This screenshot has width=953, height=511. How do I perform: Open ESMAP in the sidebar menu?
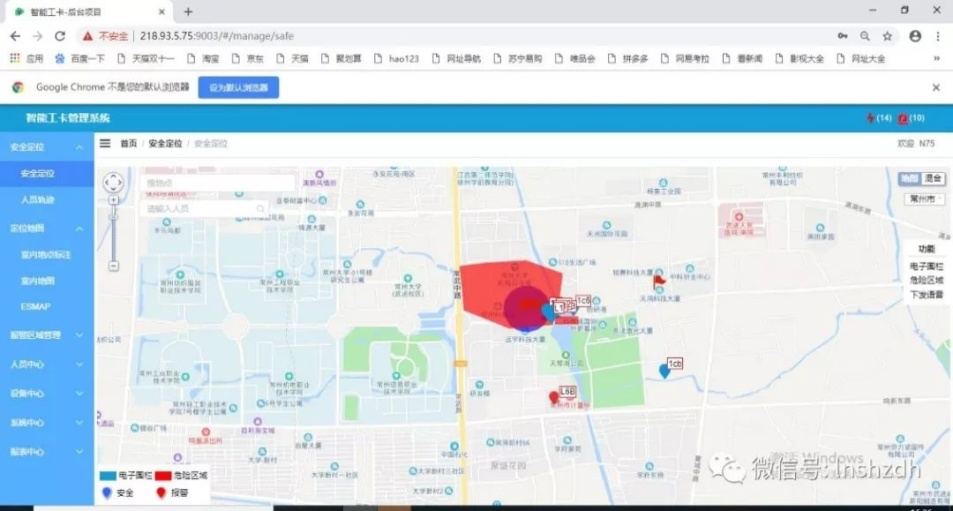(x=36, y=308)
